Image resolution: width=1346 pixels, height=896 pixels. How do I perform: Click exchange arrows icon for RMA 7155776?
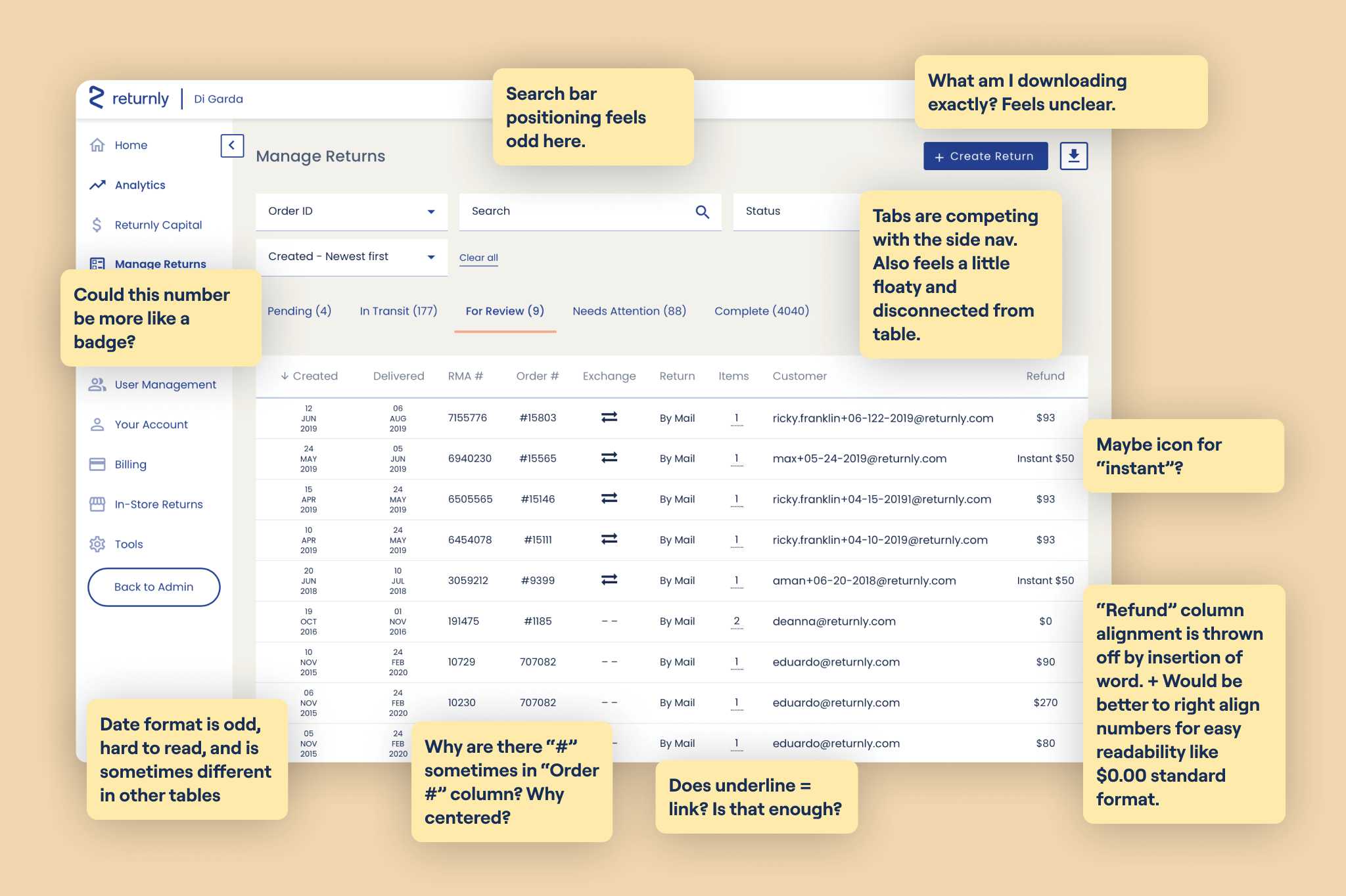[609, 418]
